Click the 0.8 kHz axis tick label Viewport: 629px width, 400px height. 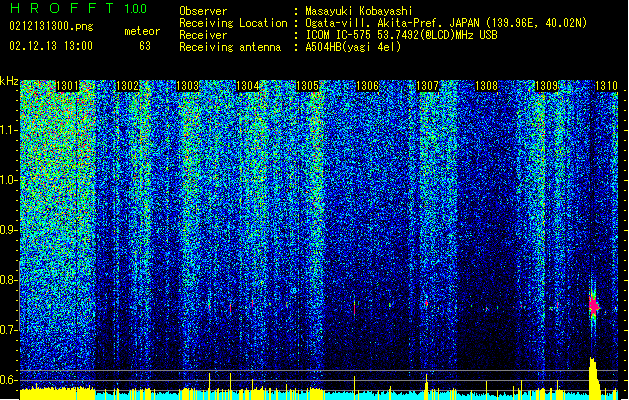point(8,280)
